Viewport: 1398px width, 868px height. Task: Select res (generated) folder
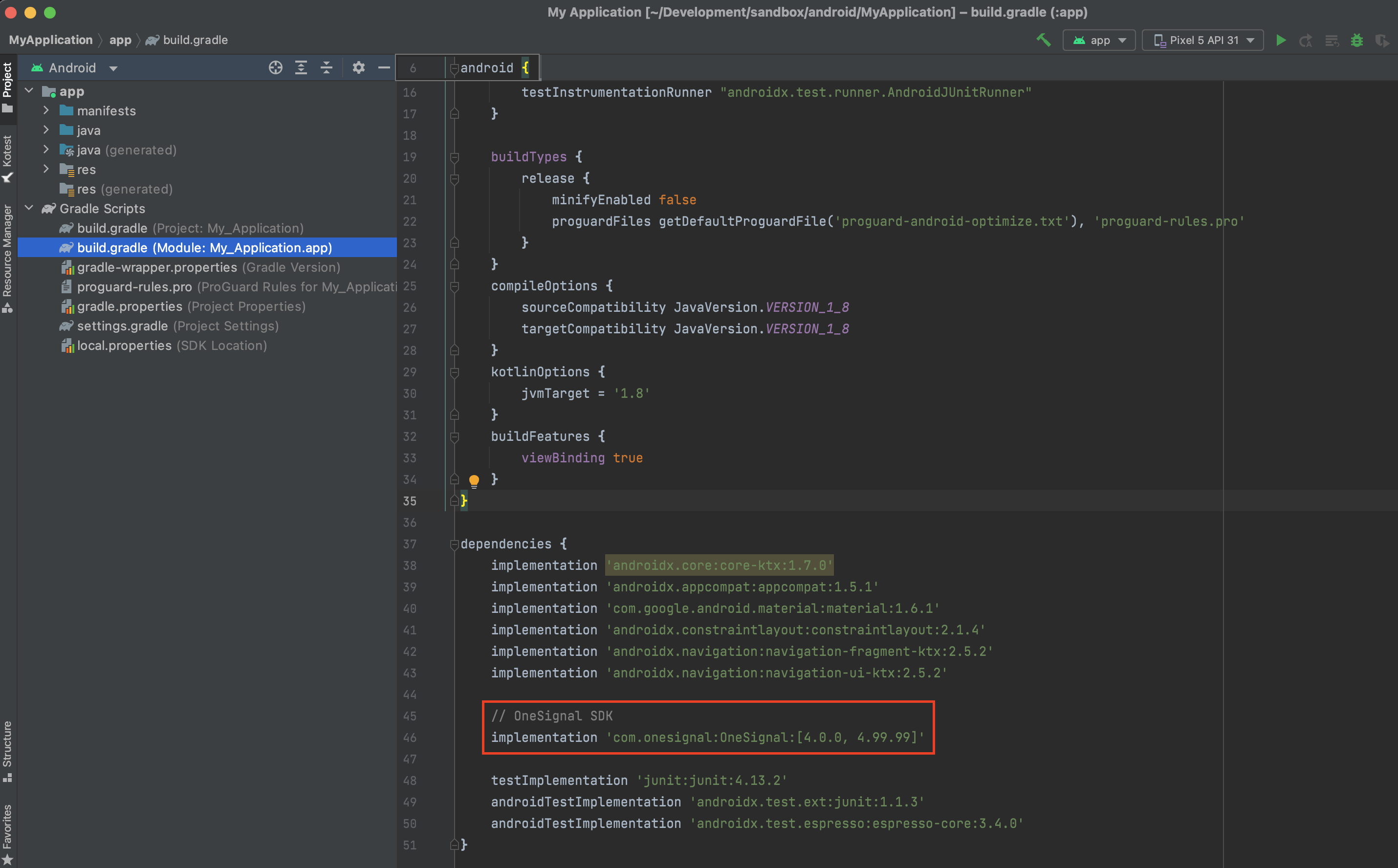point(116,189)
